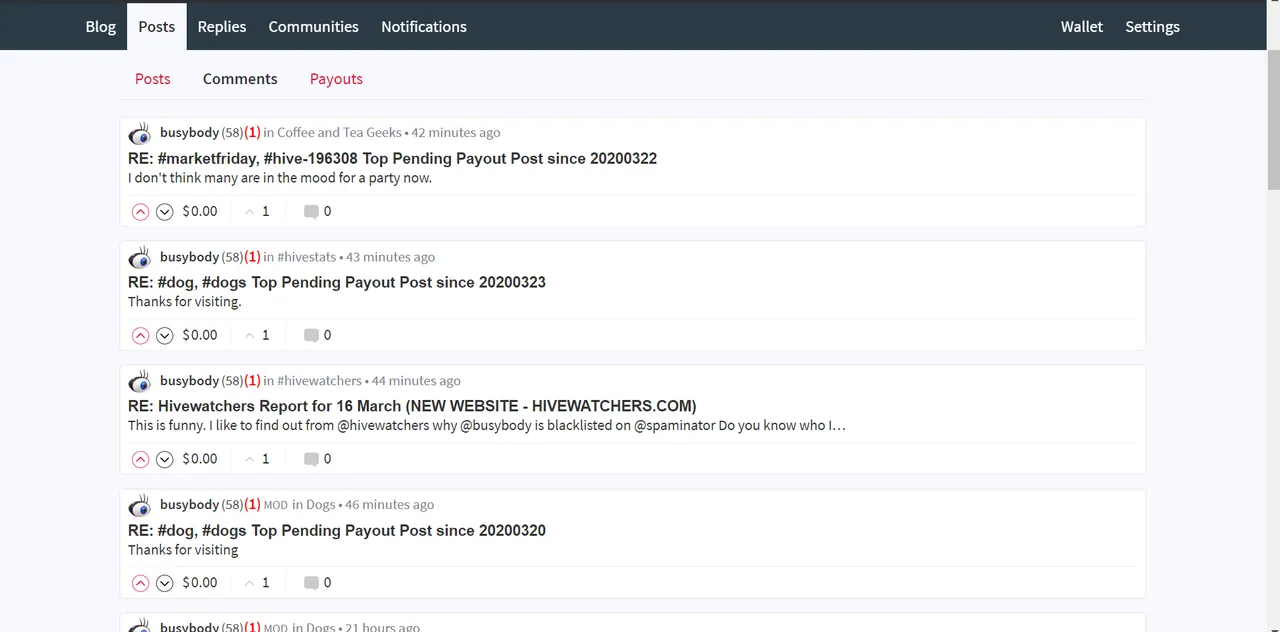
Task: Click busybody username on the 46 minutes ago Dogs post
Action: pyautogui.click(x=189, y=505)
